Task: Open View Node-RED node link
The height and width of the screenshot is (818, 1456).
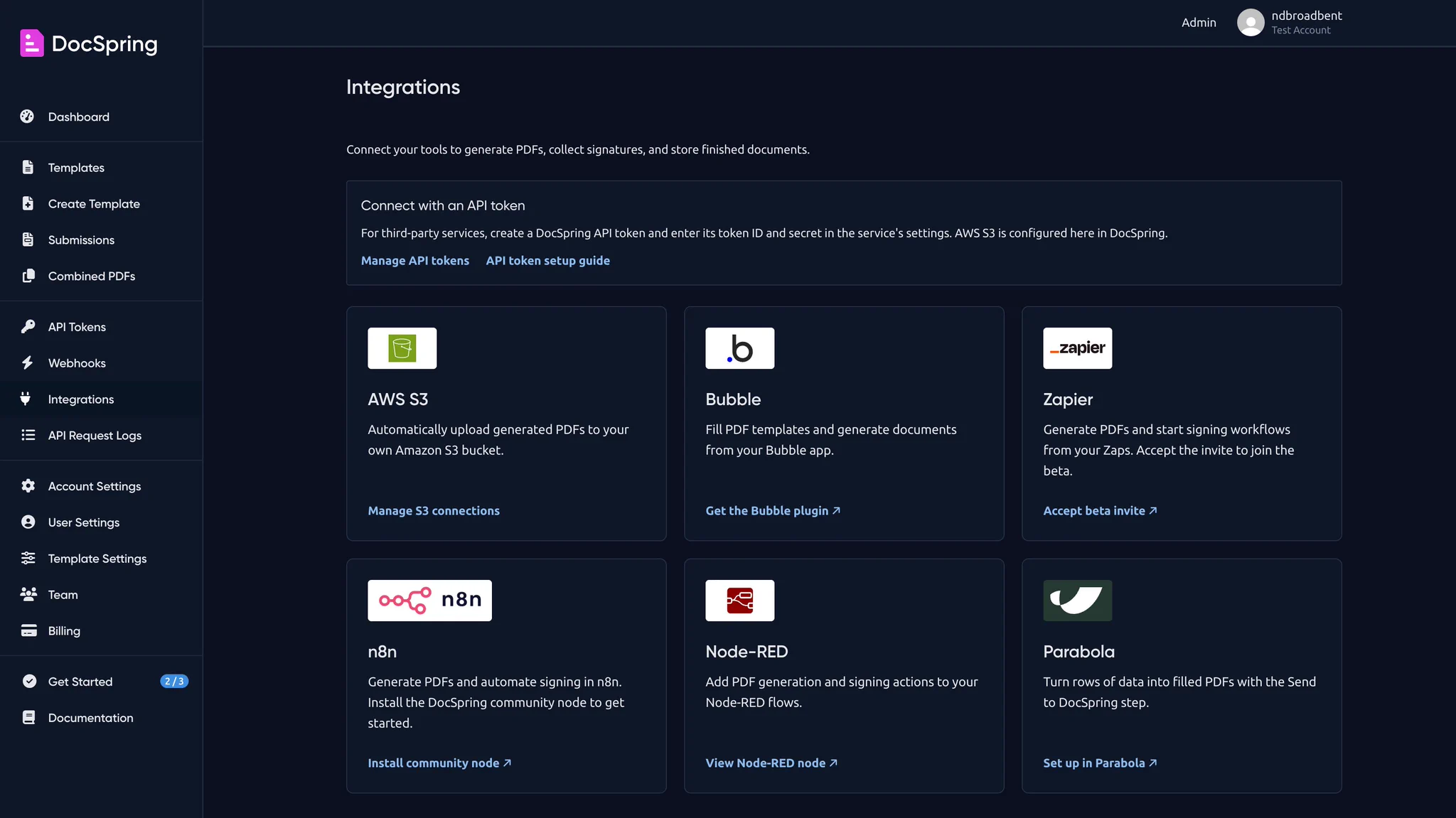Action: pyautogui.click(x=771, y=763)
